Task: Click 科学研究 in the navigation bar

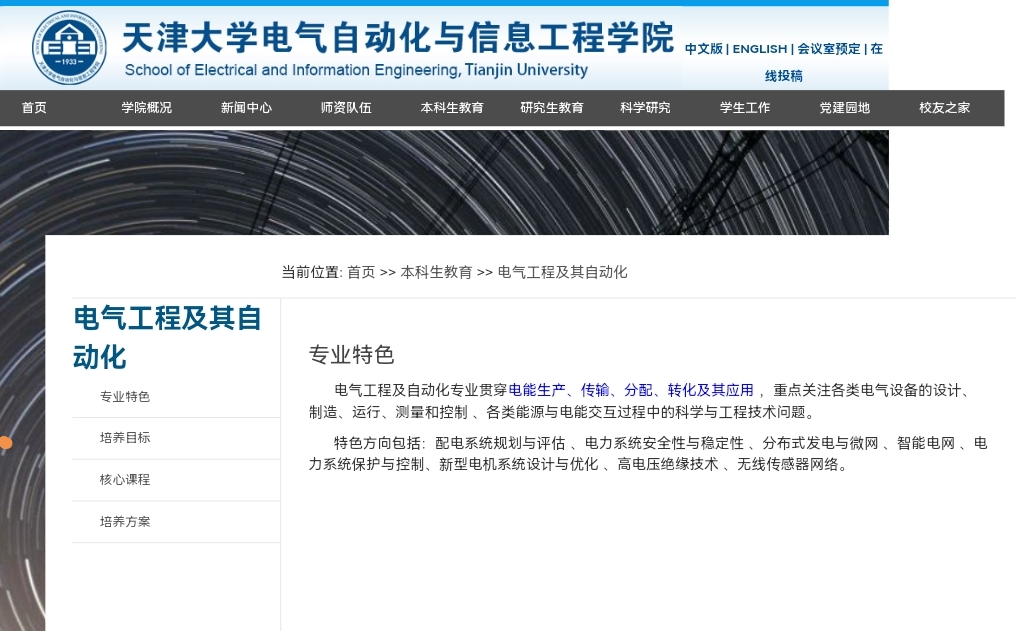Action: [645, 107]
